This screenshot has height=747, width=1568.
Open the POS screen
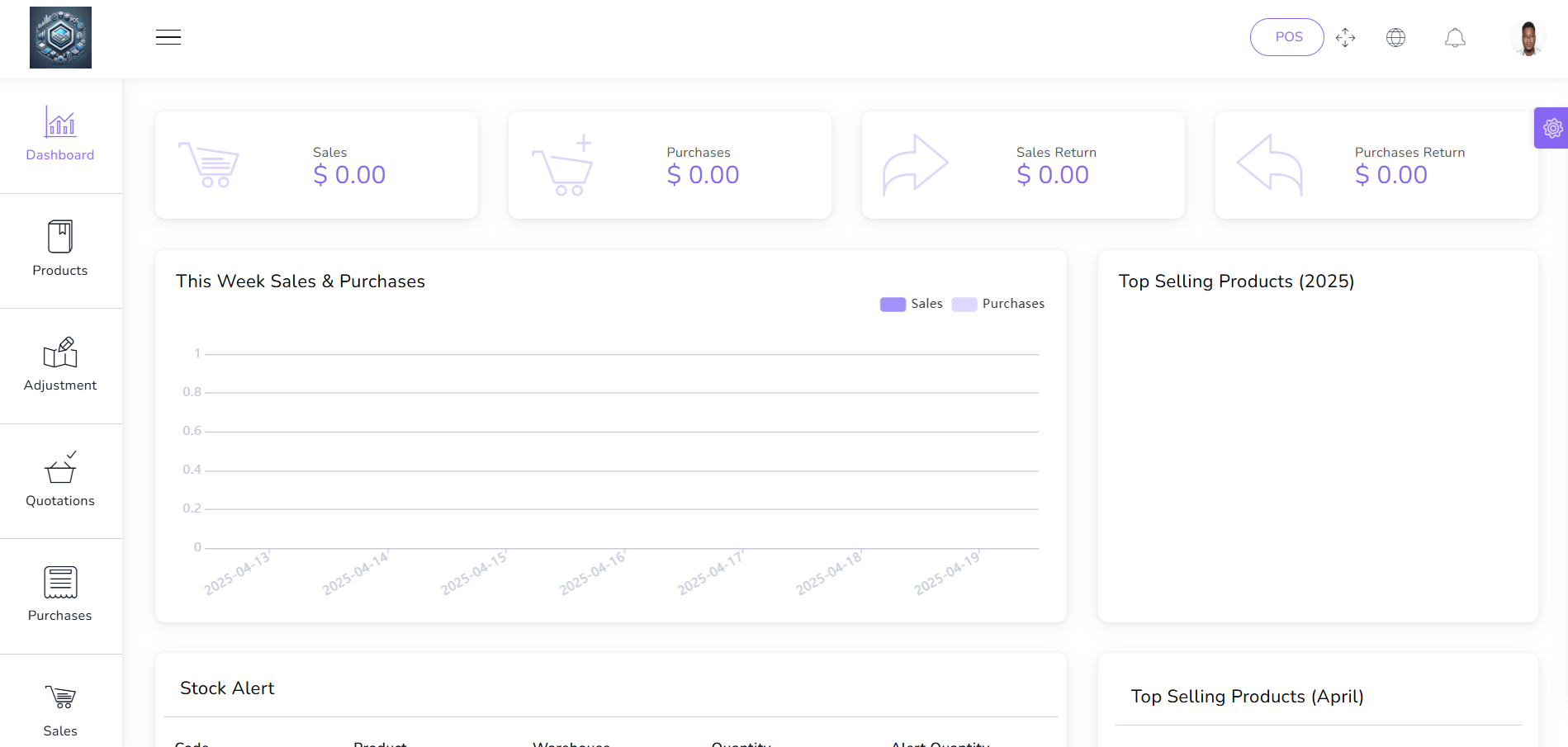click(x=1286, y=37)
